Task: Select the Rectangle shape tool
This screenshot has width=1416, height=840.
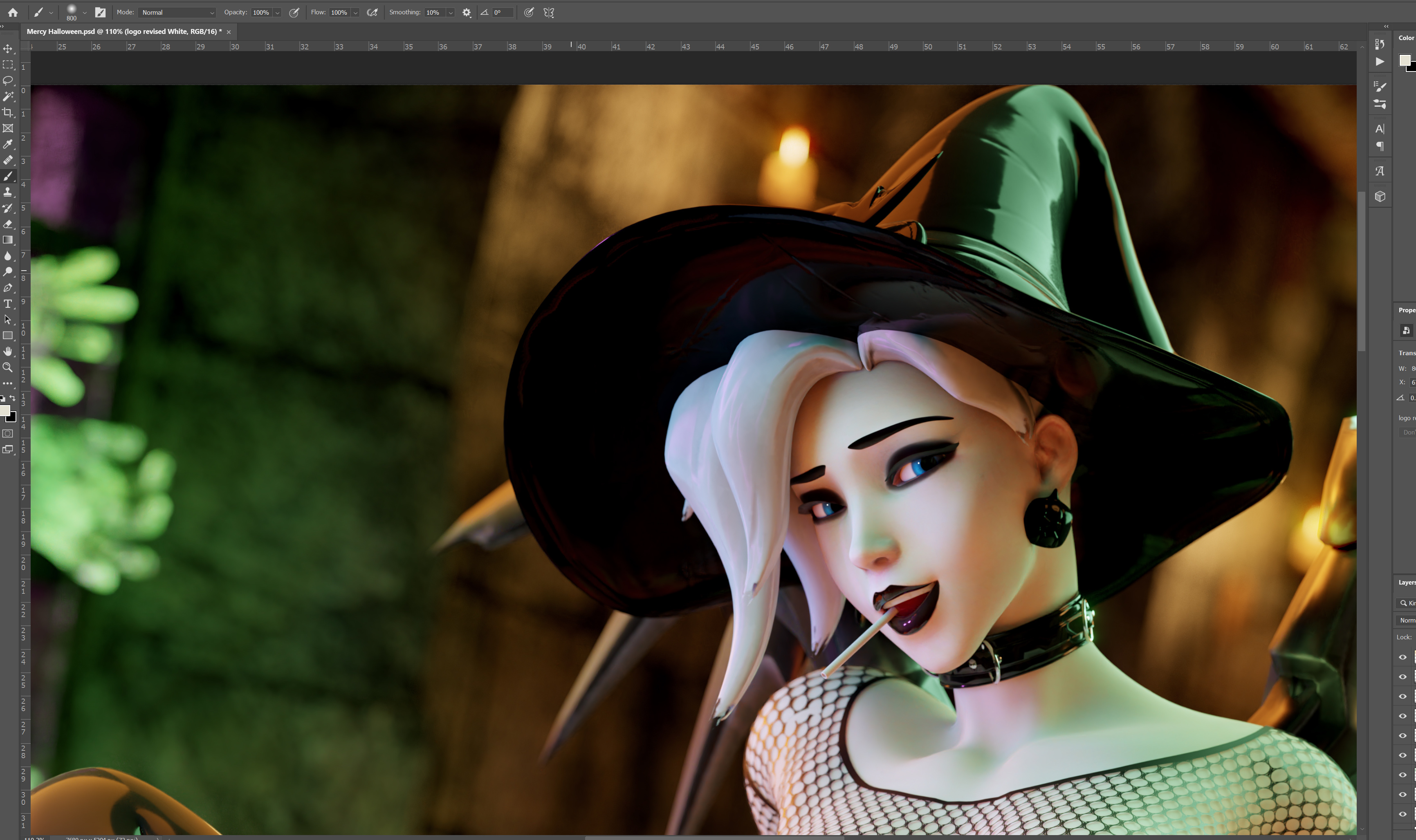Action: [x=8, y=336]
